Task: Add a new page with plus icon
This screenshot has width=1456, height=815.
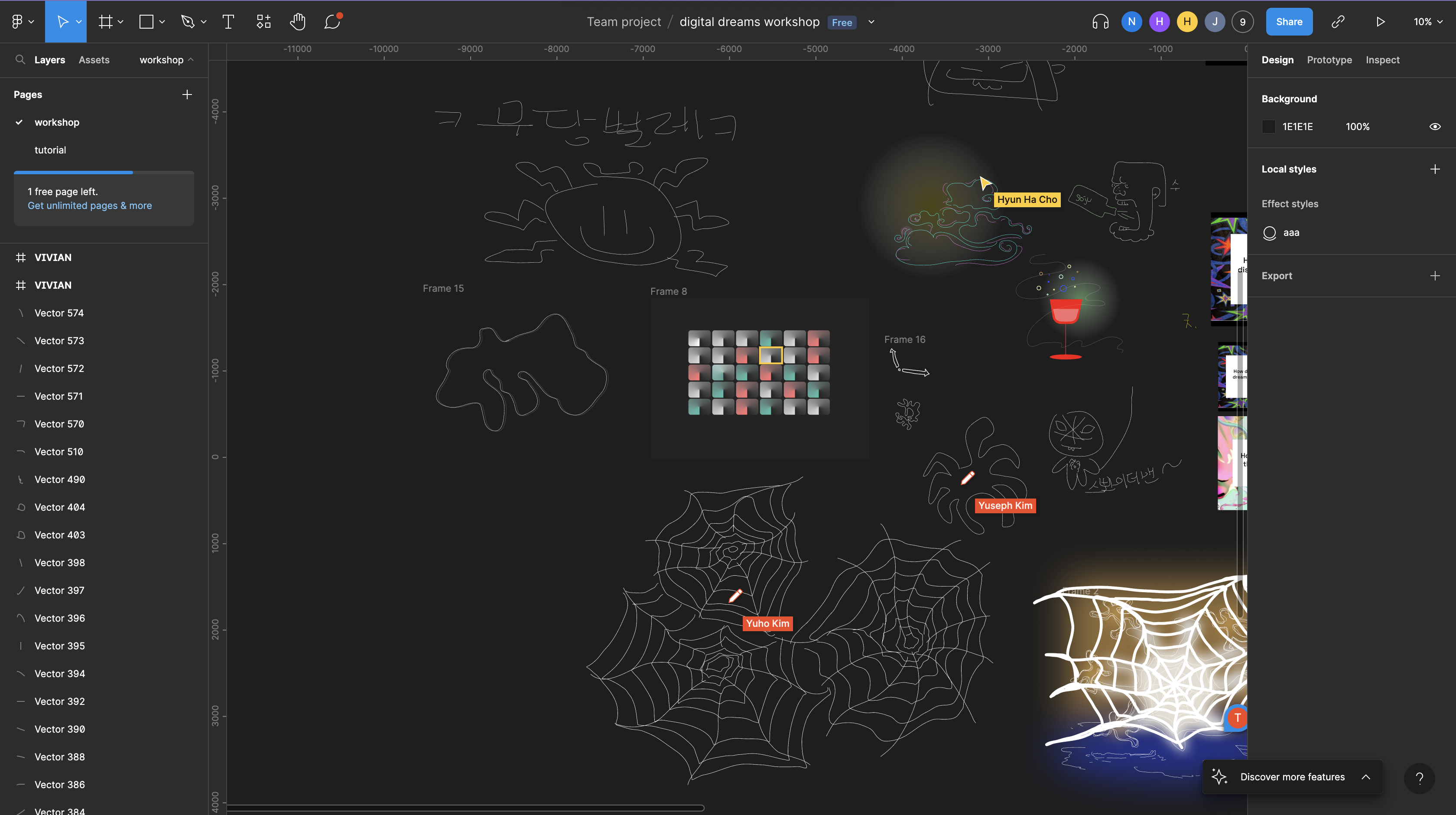Action: pyautogui.click(x=187, y=95)
